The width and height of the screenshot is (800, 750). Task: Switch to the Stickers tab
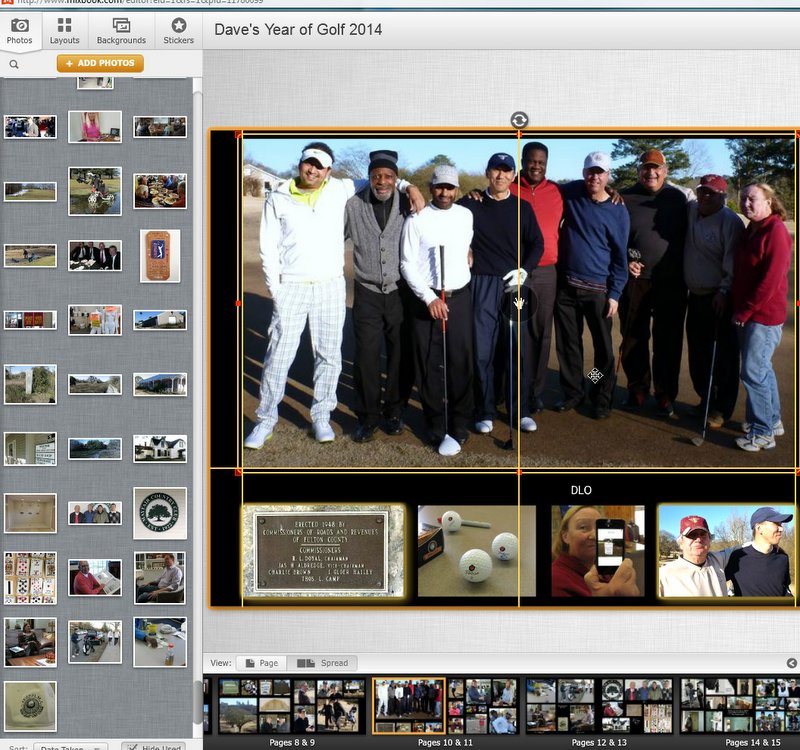pyautogui.click(x=179, y=31)
